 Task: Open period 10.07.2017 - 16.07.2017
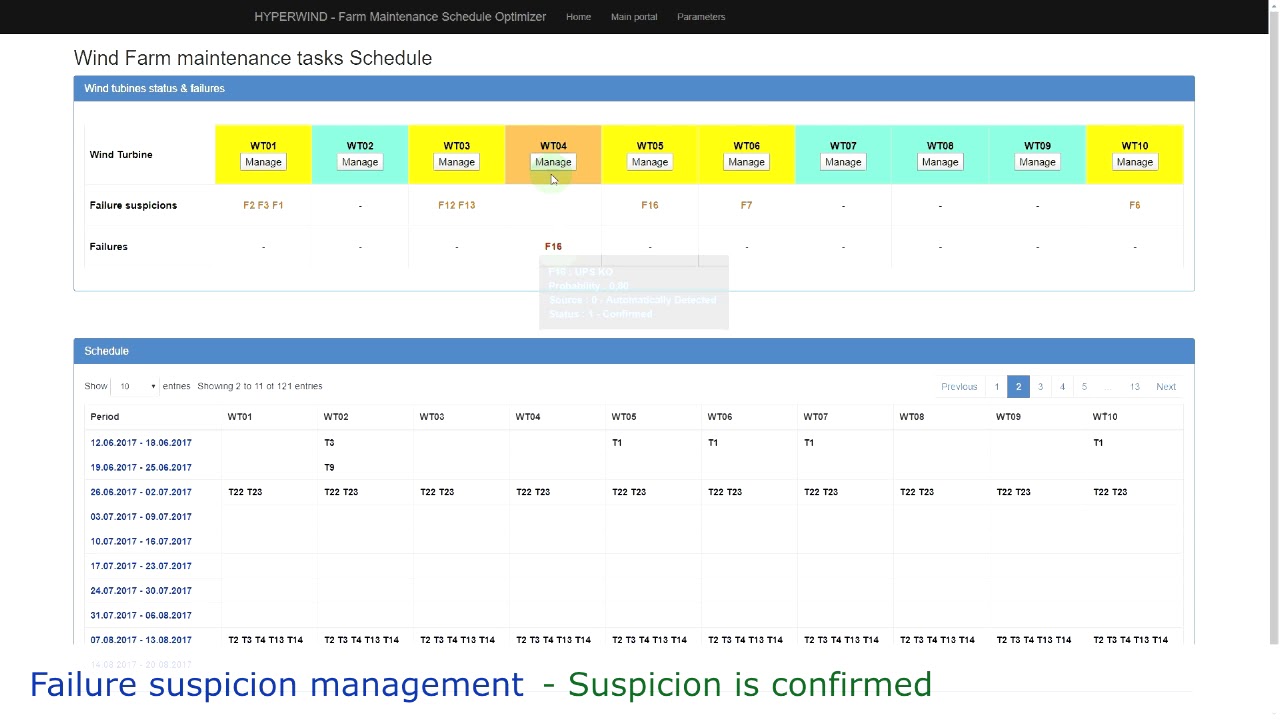[141, 541]
